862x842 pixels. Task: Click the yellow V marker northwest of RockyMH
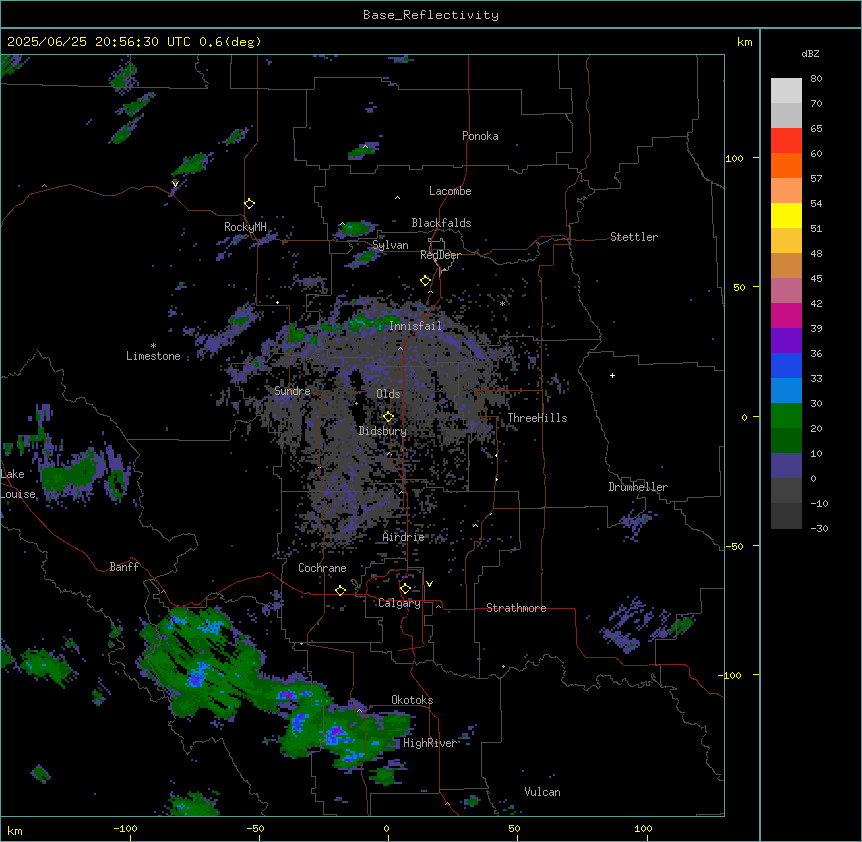point(175,184)
